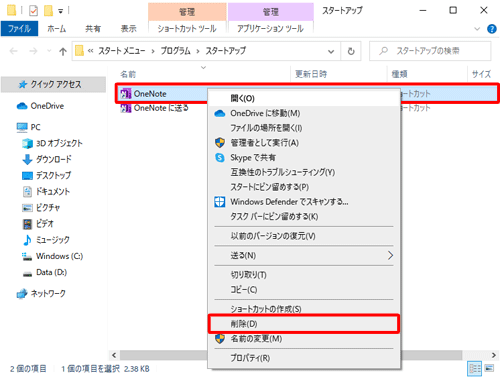
Task: Click horizontal scrollbar right arrow
Action: click(x=494, y=355)
